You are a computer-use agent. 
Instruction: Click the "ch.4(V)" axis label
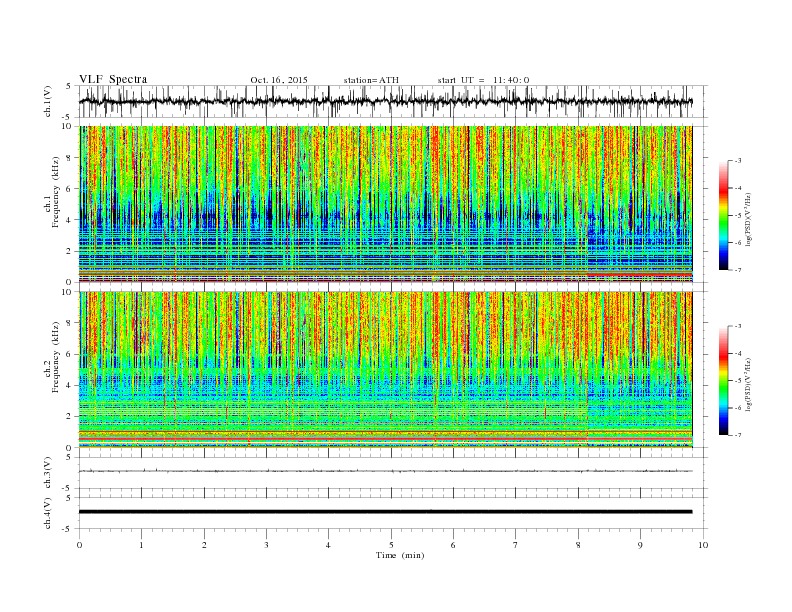tap(49, 513)
